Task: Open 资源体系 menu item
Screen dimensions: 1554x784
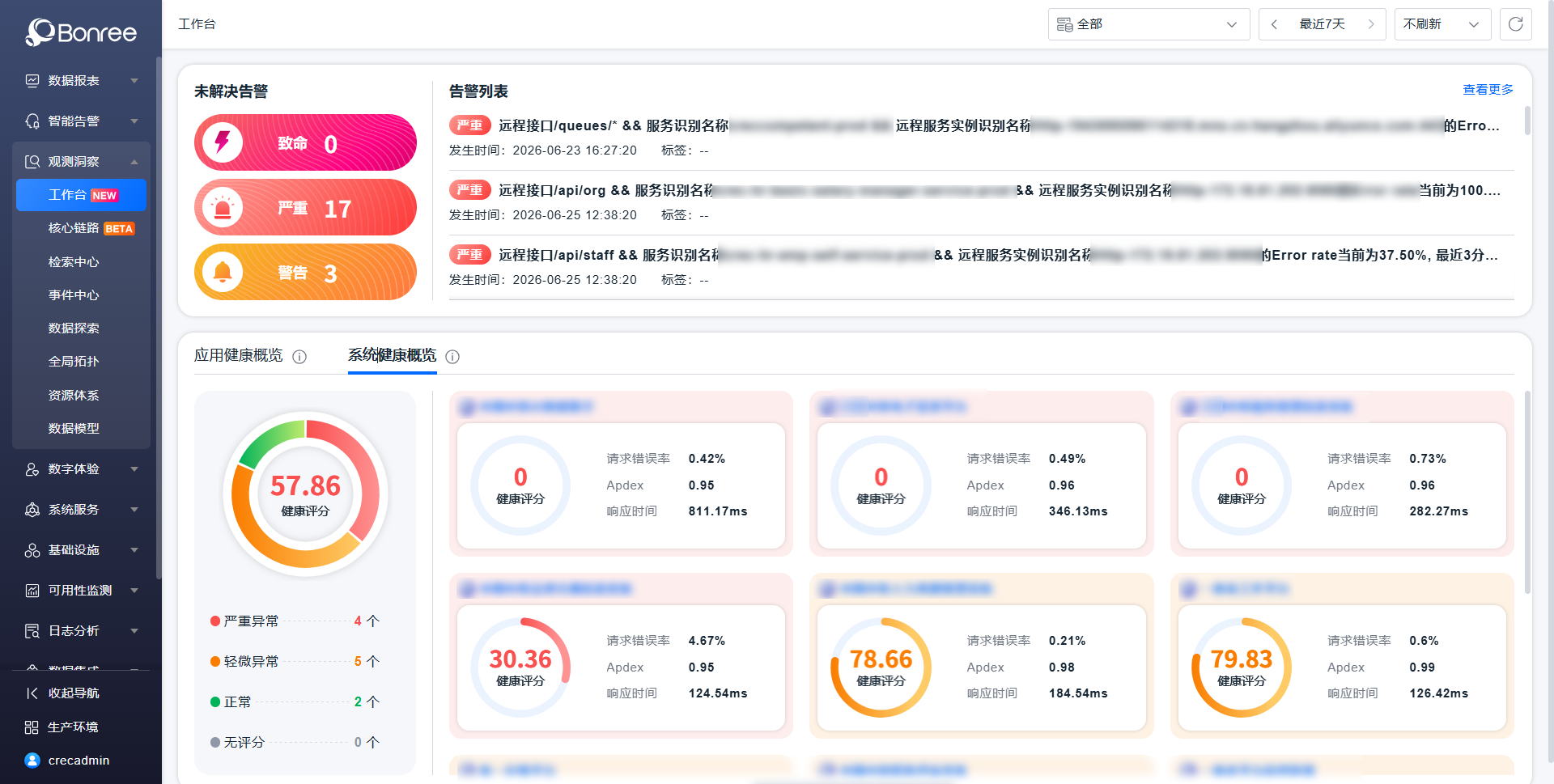Action: (81, 396)
